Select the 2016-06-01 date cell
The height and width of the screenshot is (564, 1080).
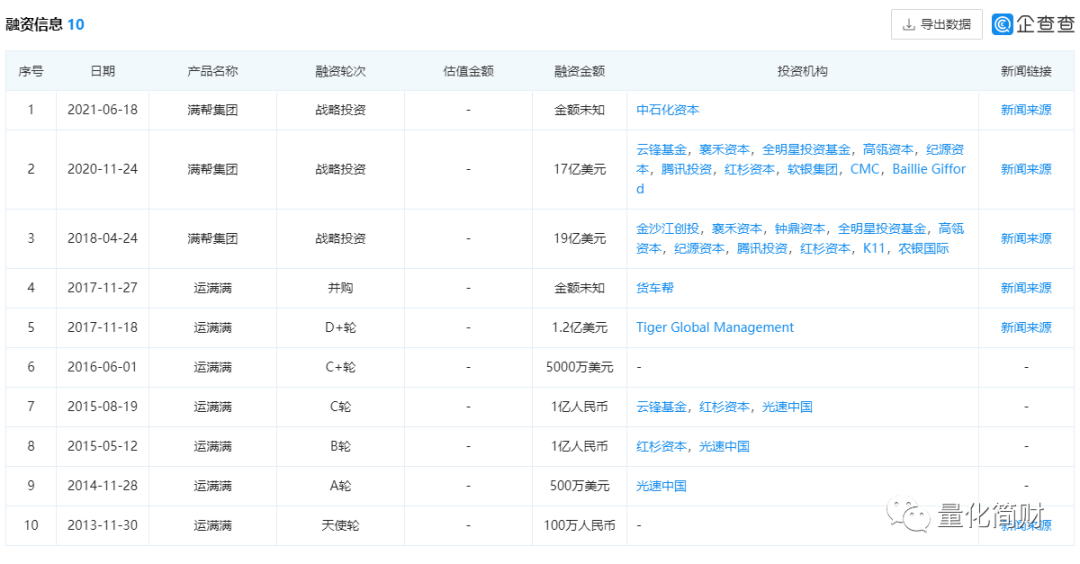(103, 367)
